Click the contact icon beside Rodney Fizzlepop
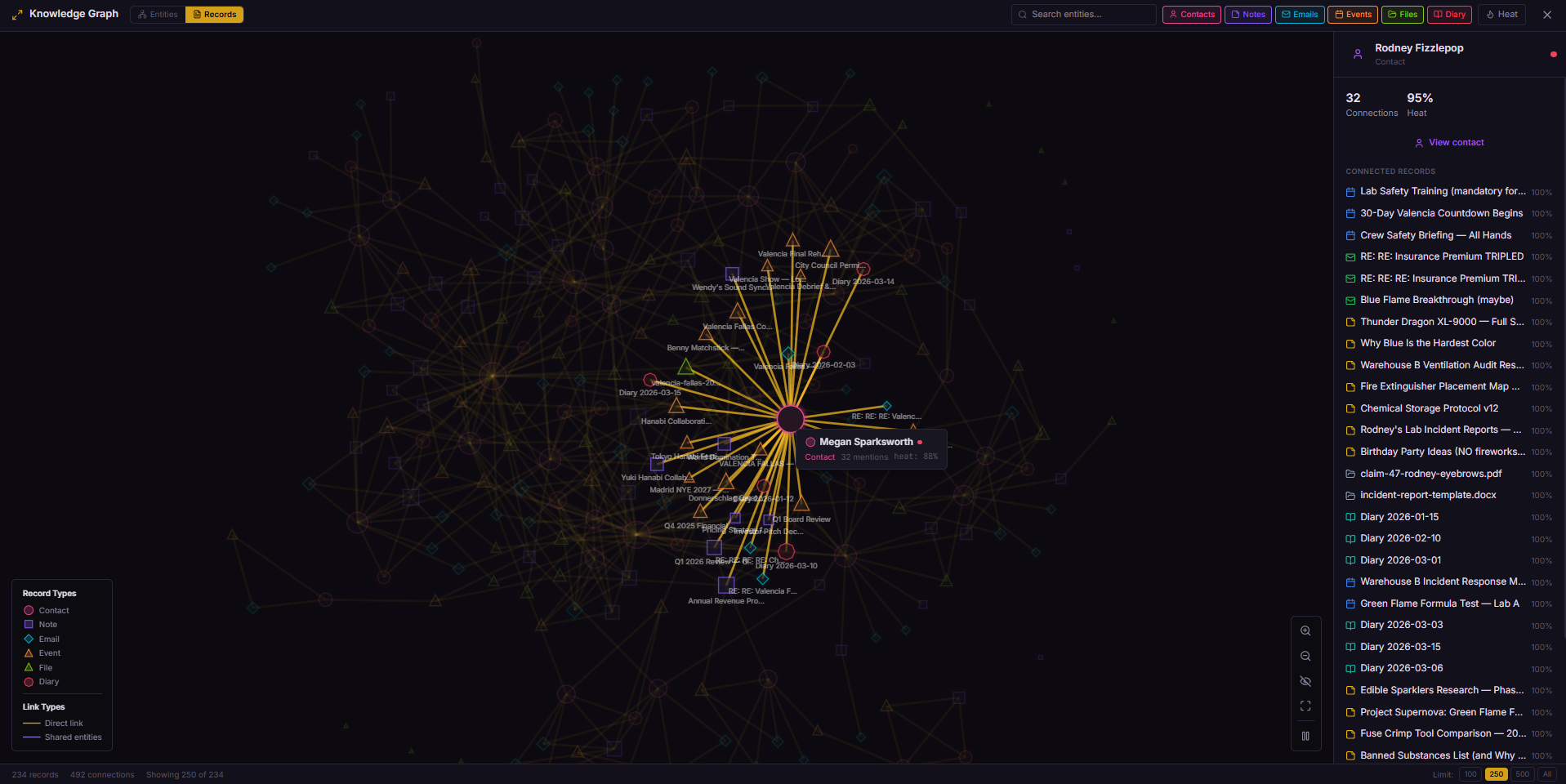The height and width of the screenshot is (784, 1566). click(1357, 53)
